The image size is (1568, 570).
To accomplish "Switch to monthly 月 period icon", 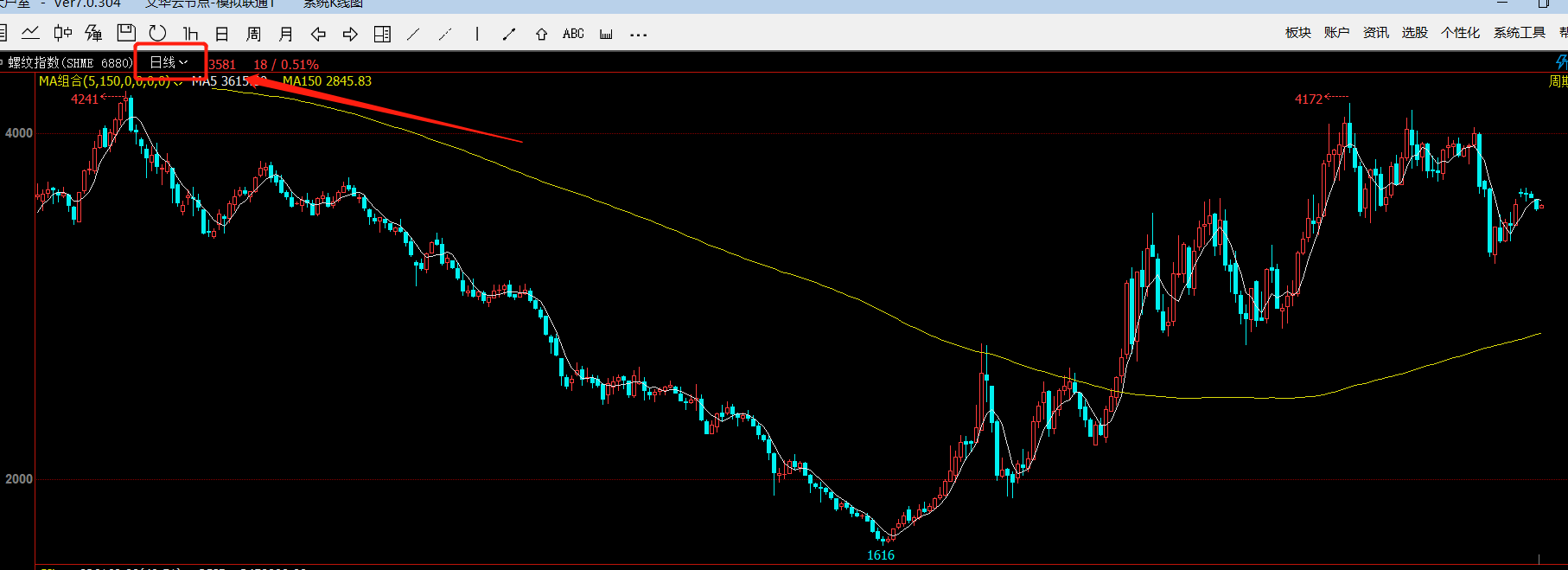I will pyautogui.click(x=286, y=34).
